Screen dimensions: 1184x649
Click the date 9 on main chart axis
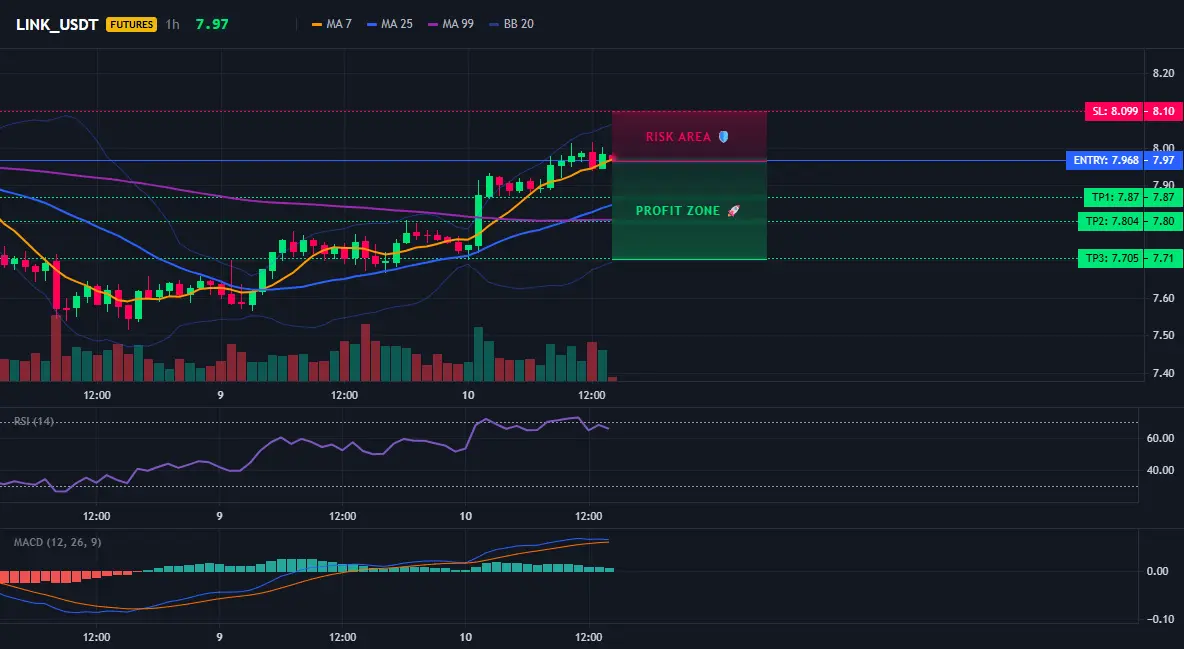point(220,395)
